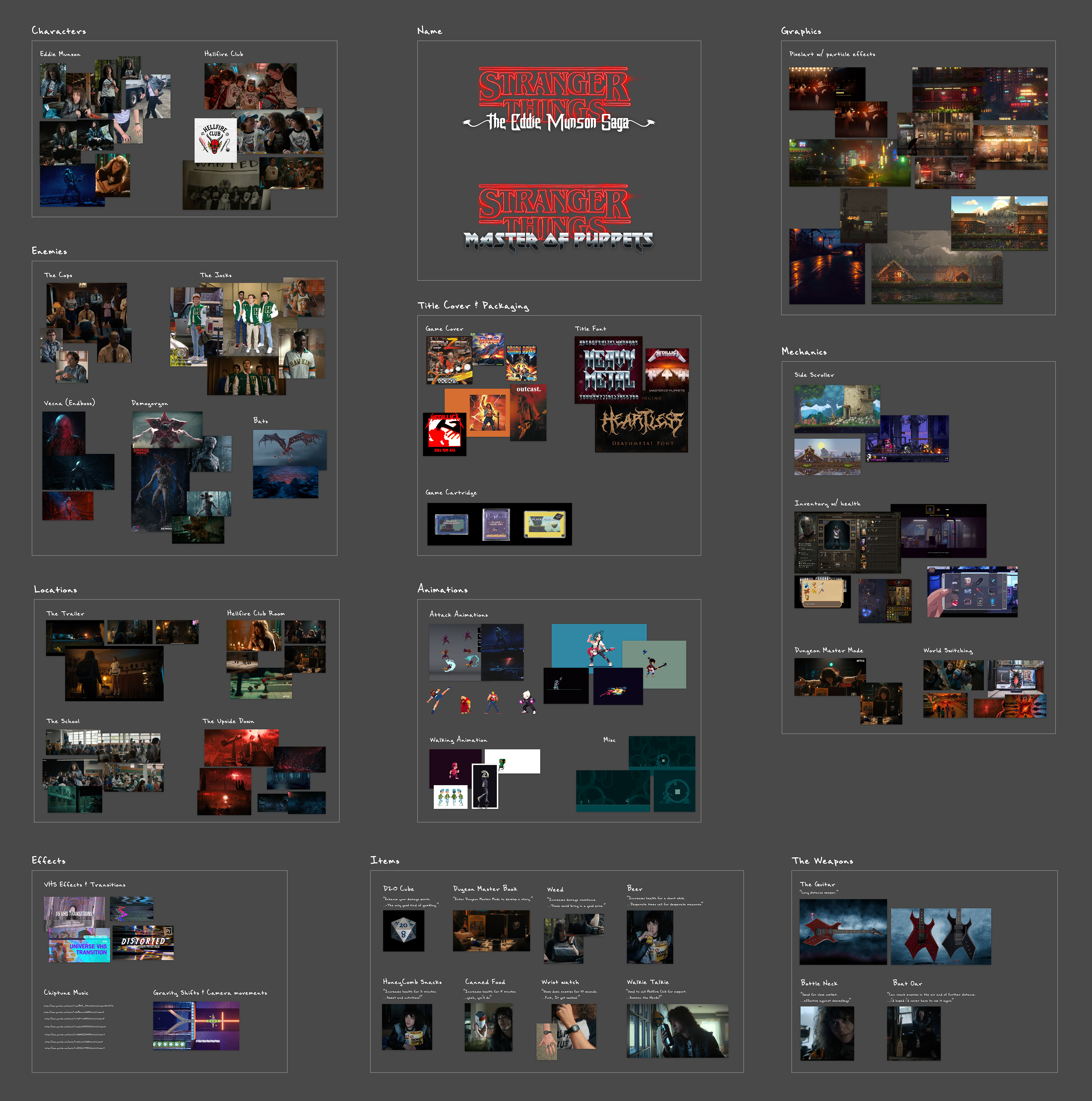1092x1101 pixels.
Task: Open the Heartless Deathmetal Font image
Action: [x=641, y=422]
